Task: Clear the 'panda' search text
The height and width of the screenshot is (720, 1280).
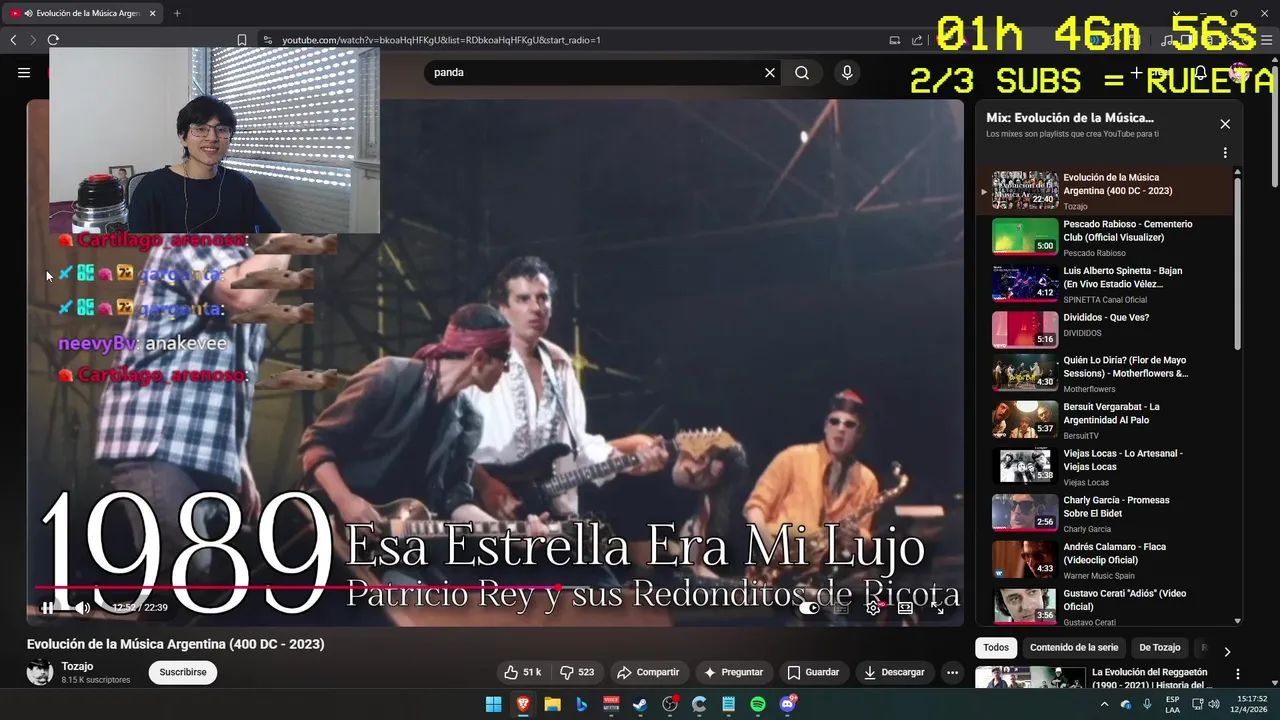Action: pyautogui.click(x=770, y=72)
